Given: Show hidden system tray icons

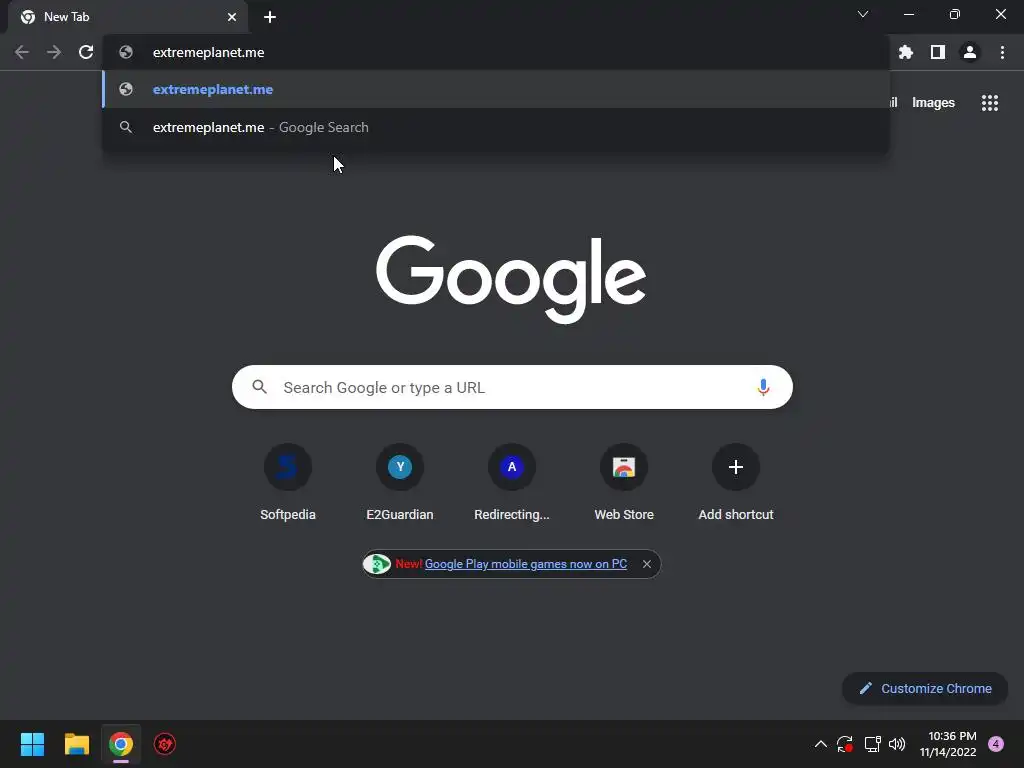Looking at the screenshot, I should pos(820,744).
